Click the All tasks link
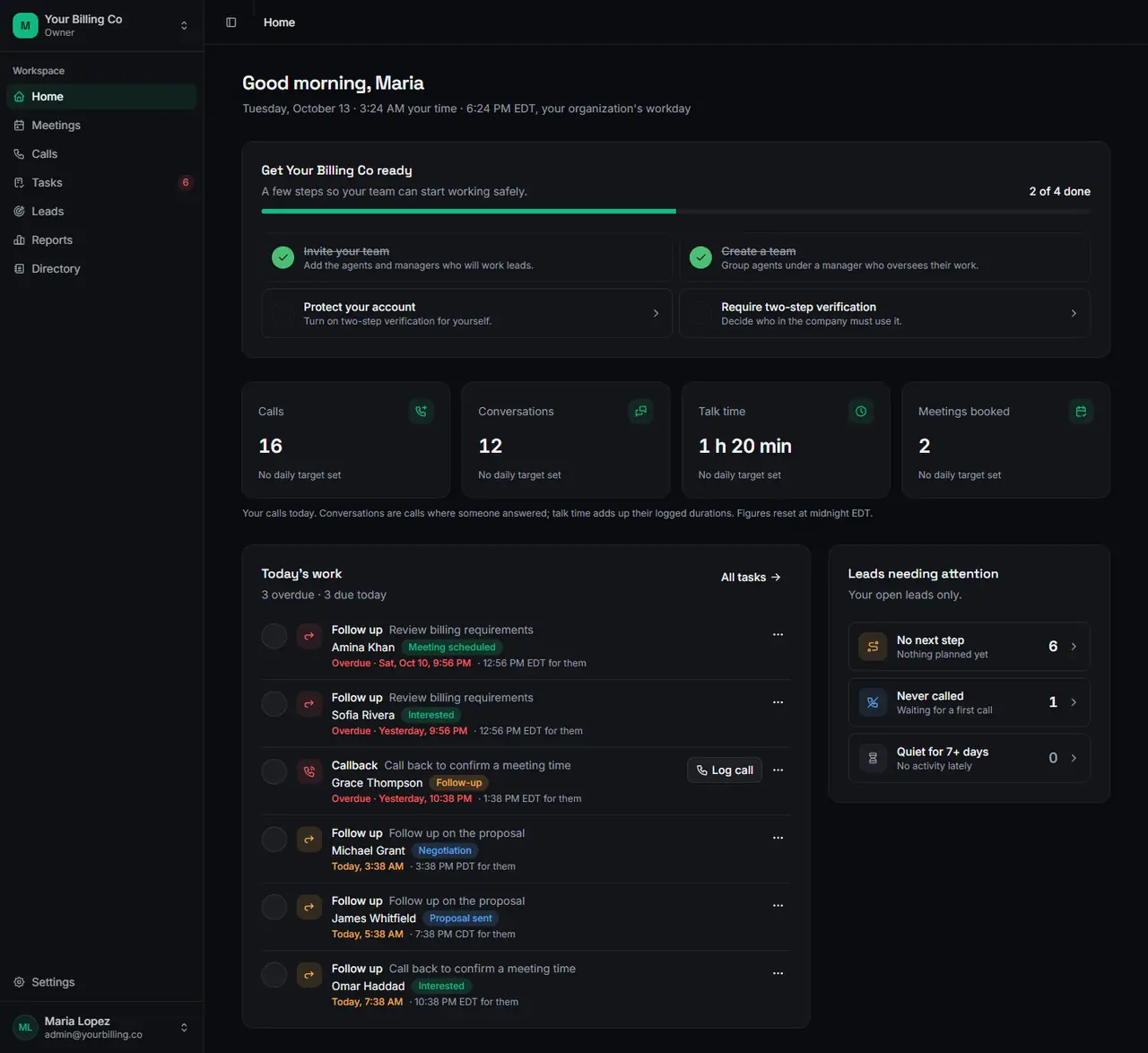 click(x=751, y=578)
